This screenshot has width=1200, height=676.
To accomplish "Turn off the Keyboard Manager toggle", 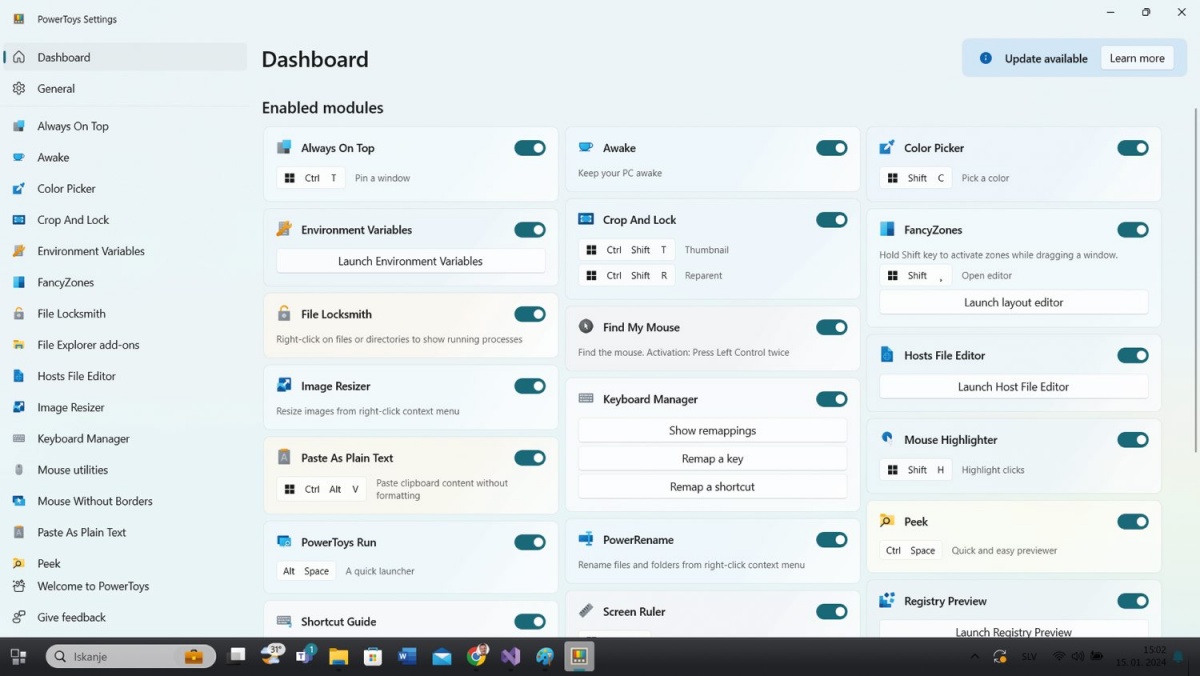I will click(x=832, y=399).
